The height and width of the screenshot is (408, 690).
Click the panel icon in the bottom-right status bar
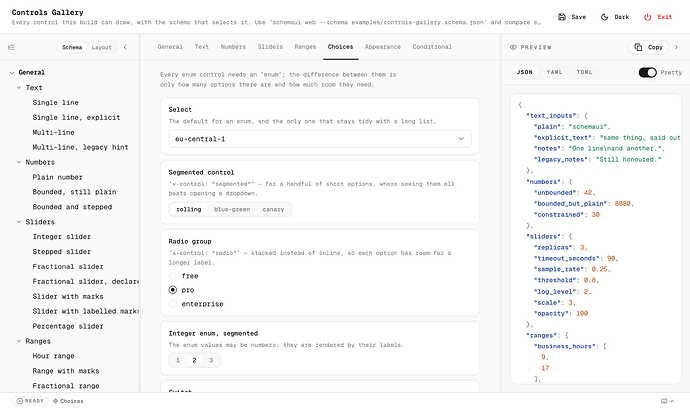[664, 401]
